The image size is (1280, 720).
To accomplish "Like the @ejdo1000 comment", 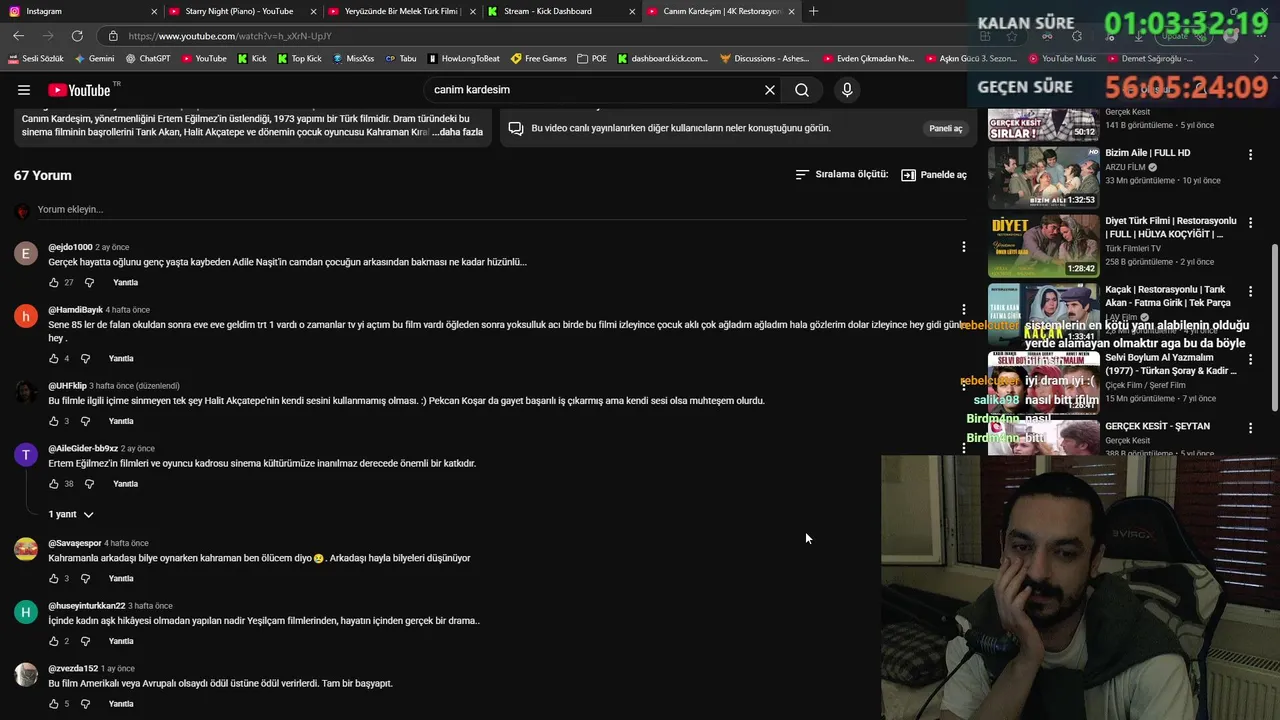I will click(54, 283).
